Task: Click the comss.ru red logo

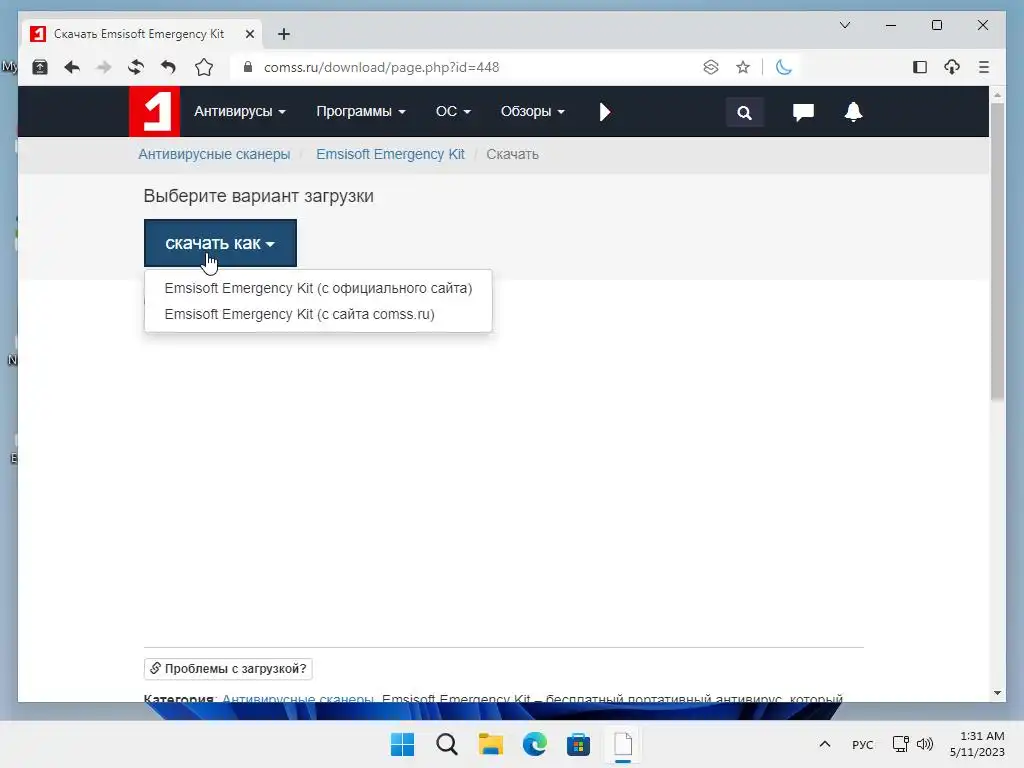Action: (x=154, y=112)
